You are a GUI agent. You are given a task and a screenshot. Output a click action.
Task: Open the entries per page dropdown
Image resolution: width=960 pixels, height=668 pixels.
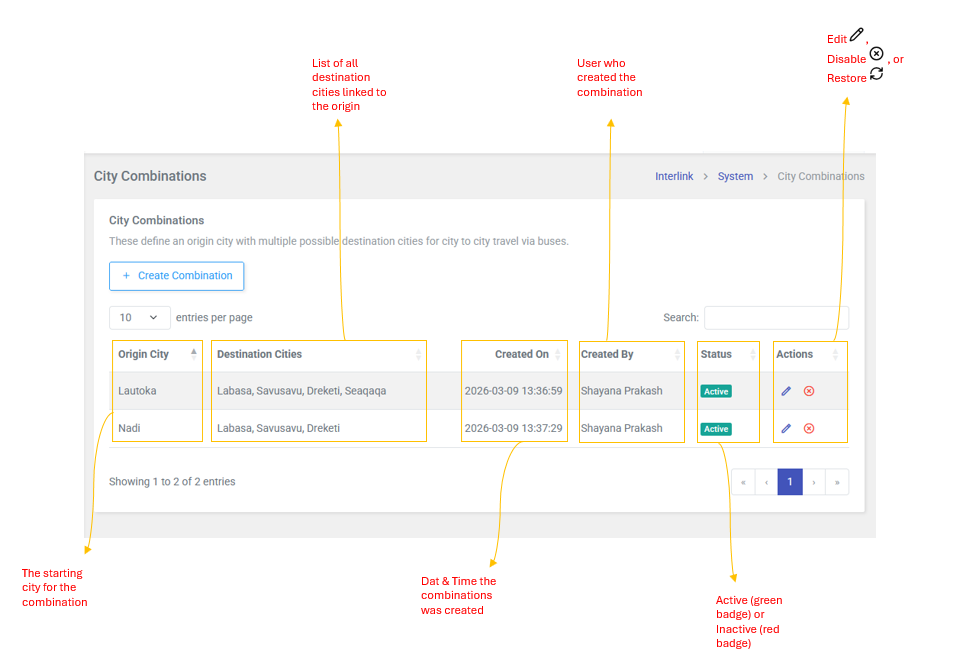click(x=139, y=317)
